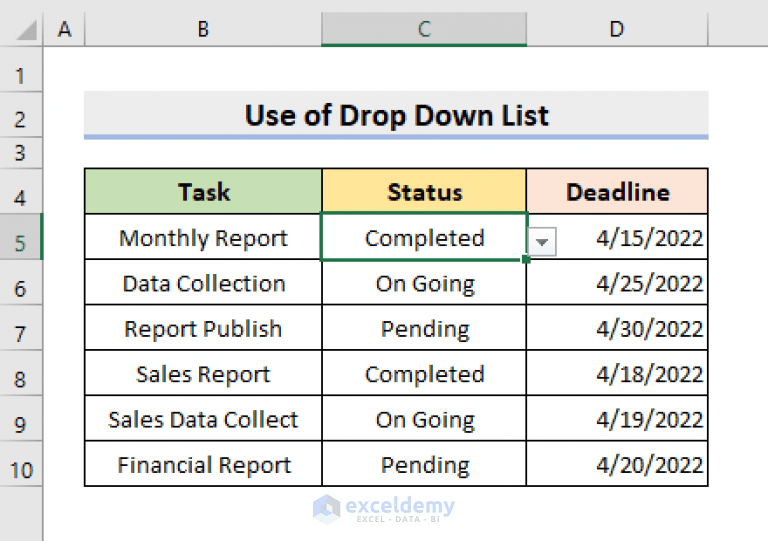This screenshot has height=541, width=768.
Task: Select the Status header cell
Action: (424, 191)
